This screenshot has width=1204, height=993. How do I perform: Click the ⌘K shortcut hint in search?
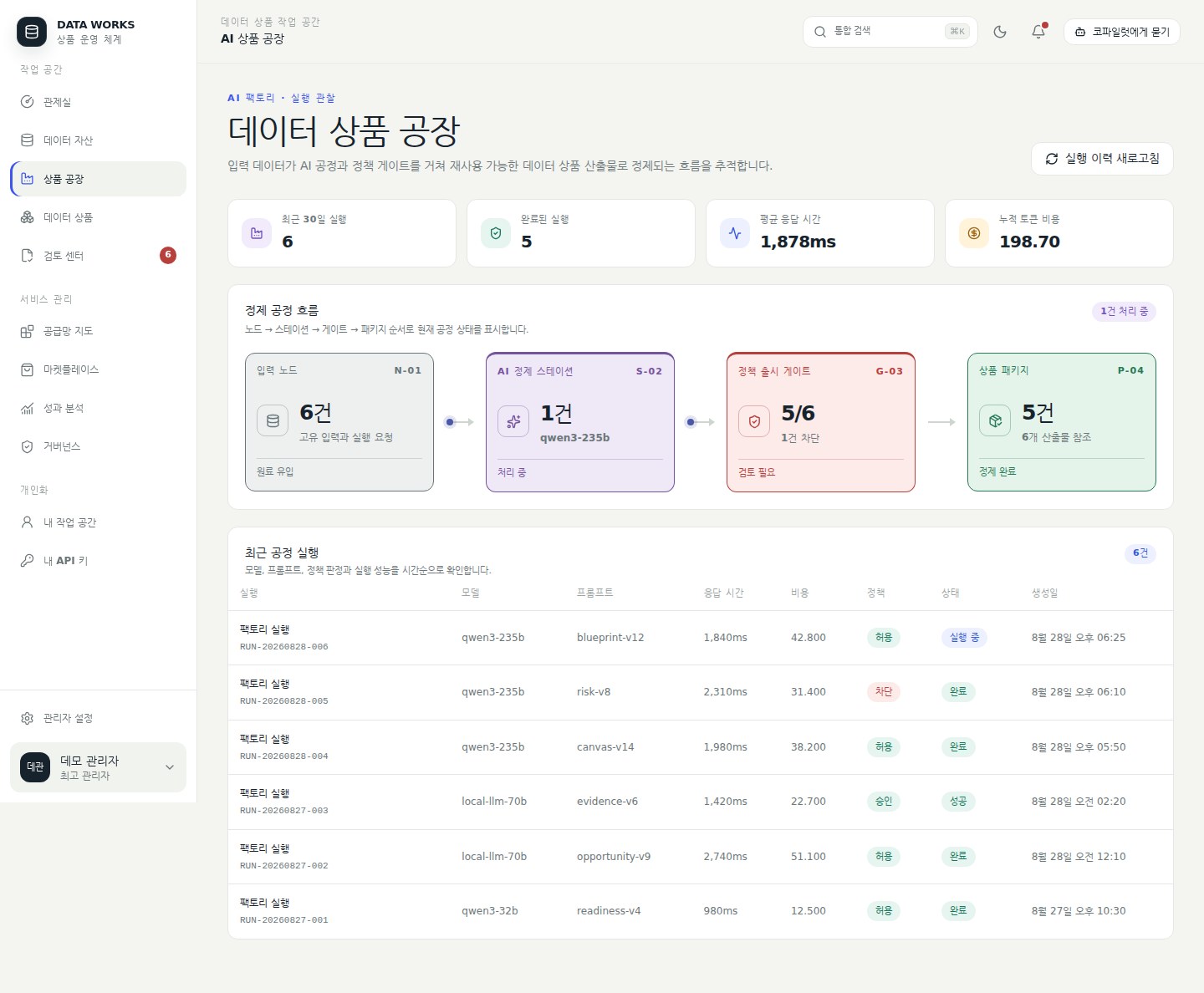pyautogui.click(x=957, y=32)
